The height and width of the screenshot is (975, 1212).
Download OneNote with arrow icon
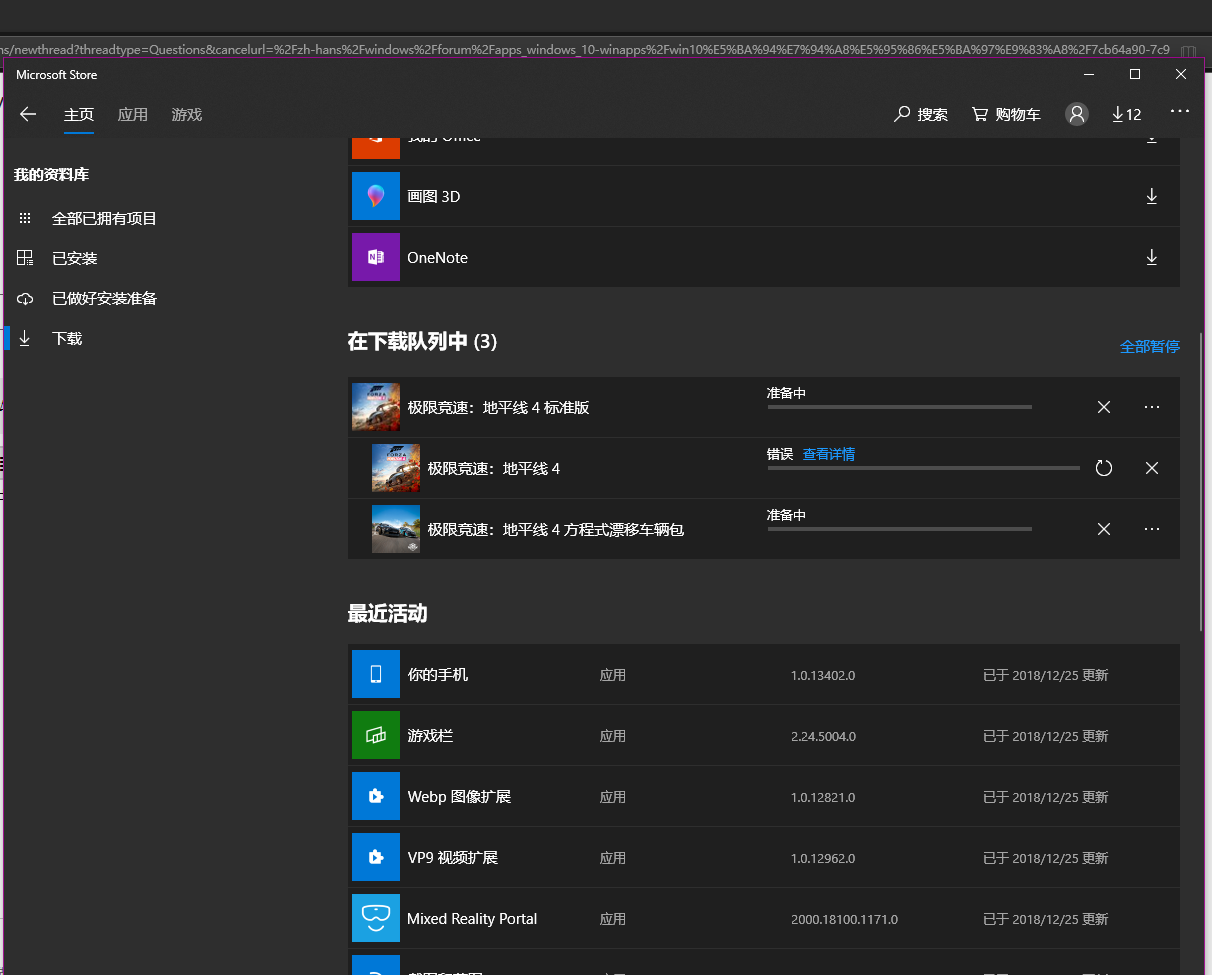click(x=1152, y=257)
